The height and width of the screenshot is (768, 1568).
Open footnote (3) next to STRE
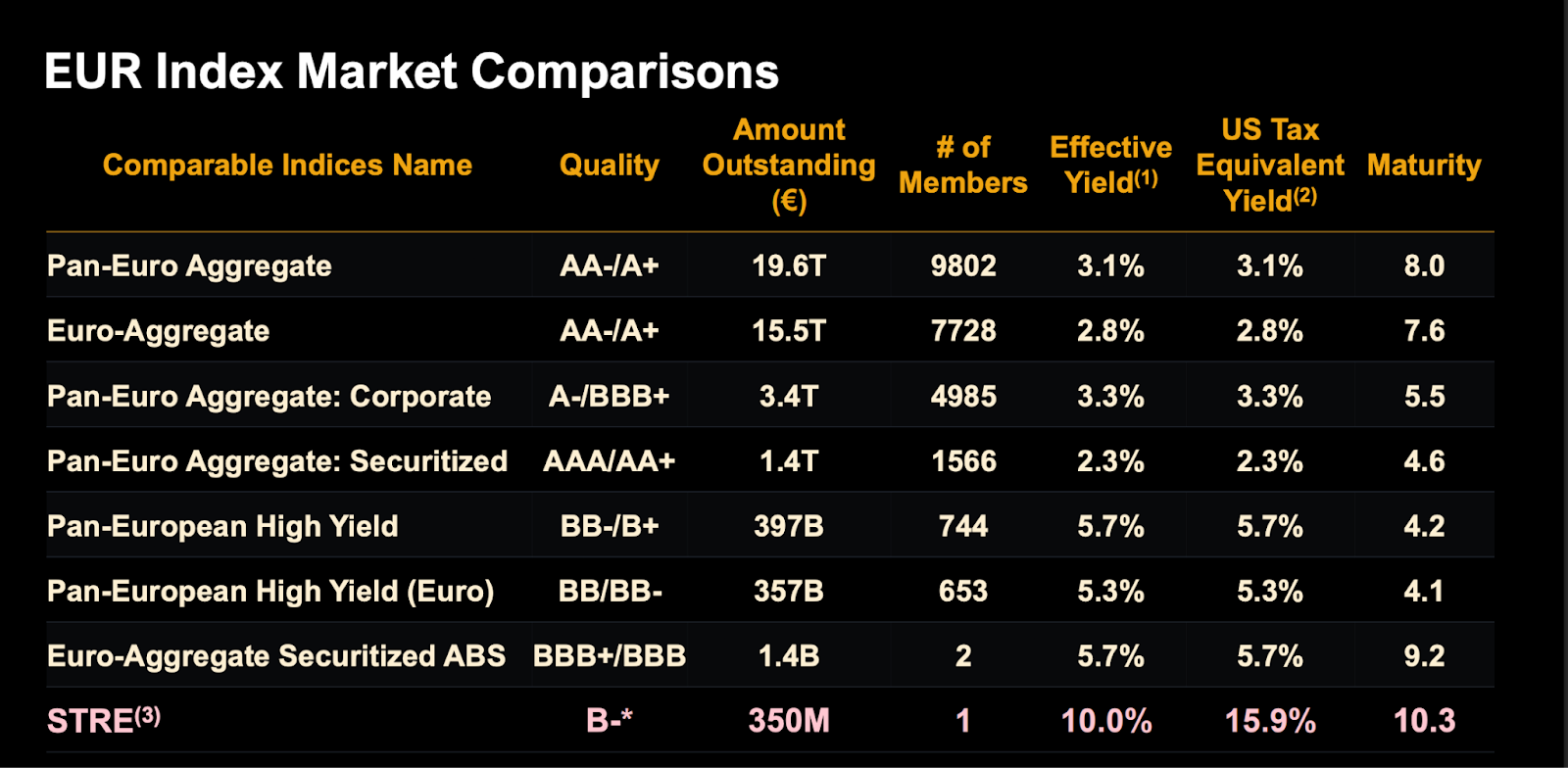pos(148,715)
